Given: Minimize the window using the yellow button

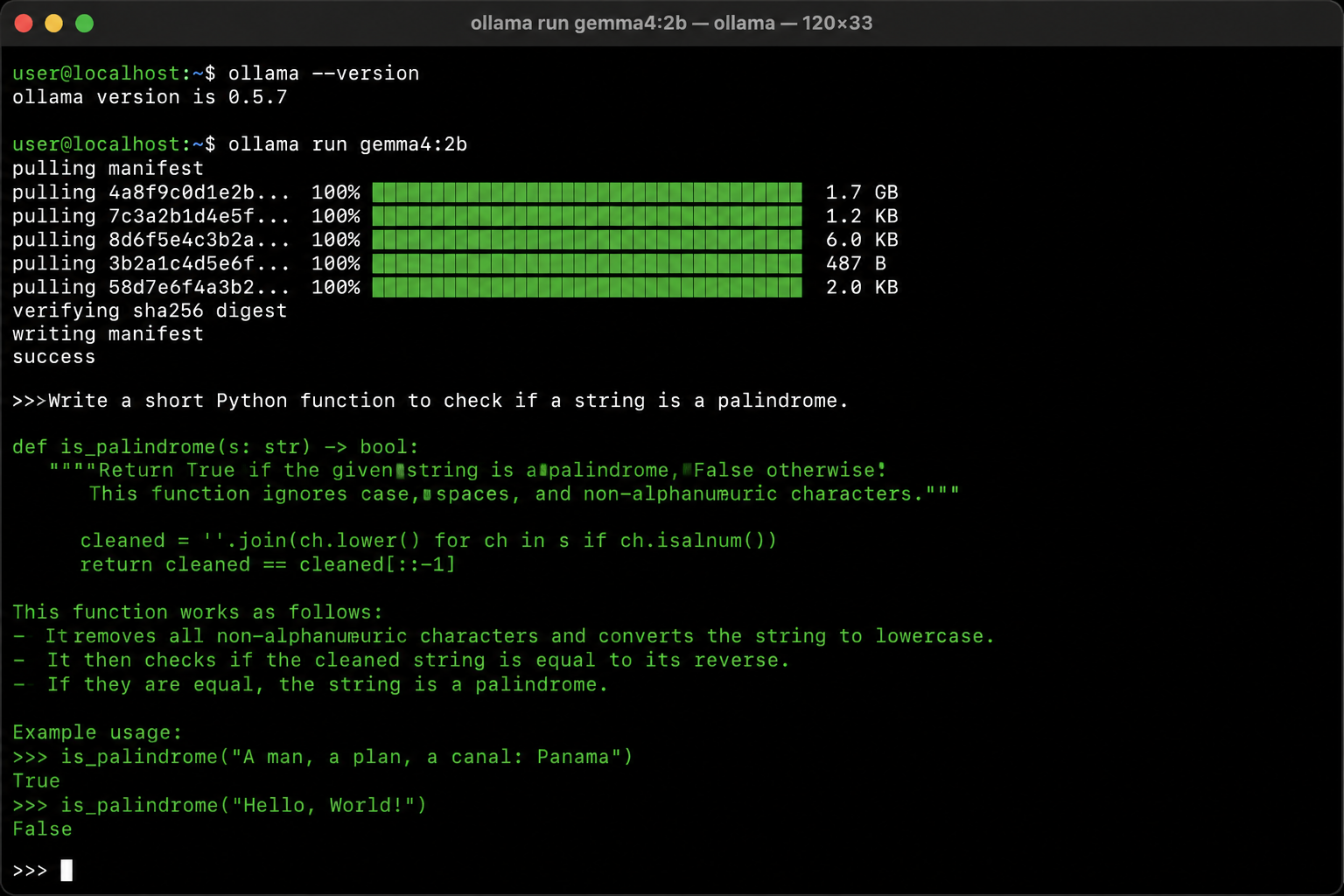Looking at the screenshot, I should click(54, 23).
